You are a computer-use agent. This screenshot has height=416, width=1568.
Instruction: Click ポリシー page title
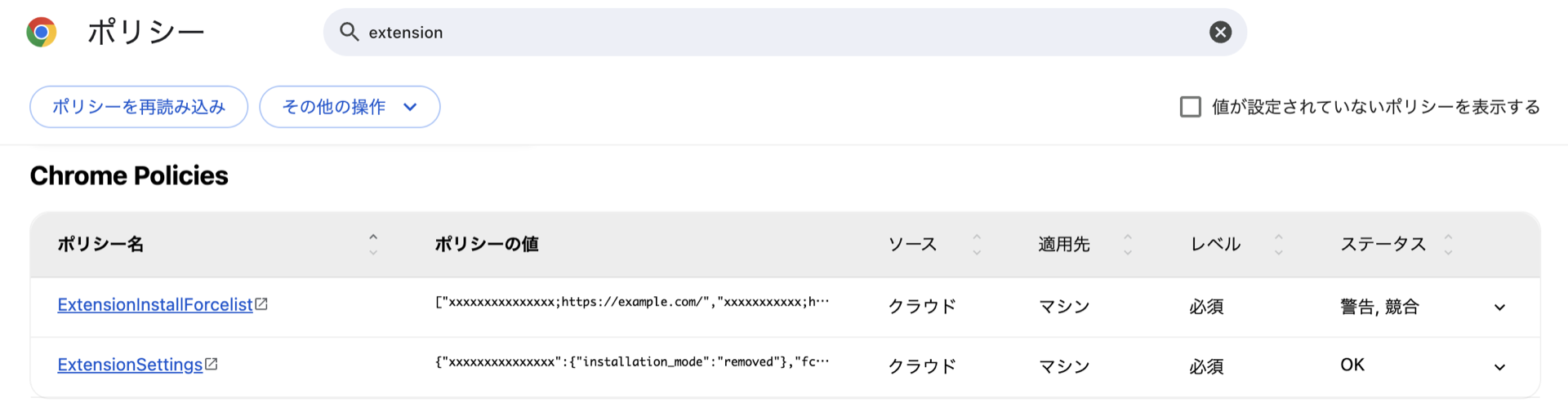coord(146,32)
